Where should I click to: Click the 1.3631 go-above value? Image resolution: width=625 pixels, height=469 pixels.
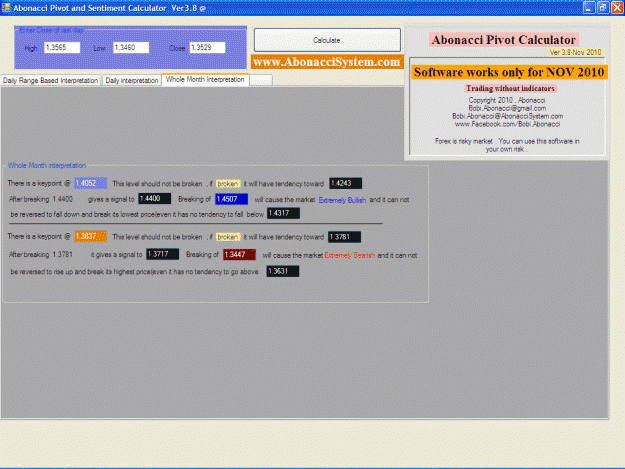pyautogui.click(x=283, y=271)
